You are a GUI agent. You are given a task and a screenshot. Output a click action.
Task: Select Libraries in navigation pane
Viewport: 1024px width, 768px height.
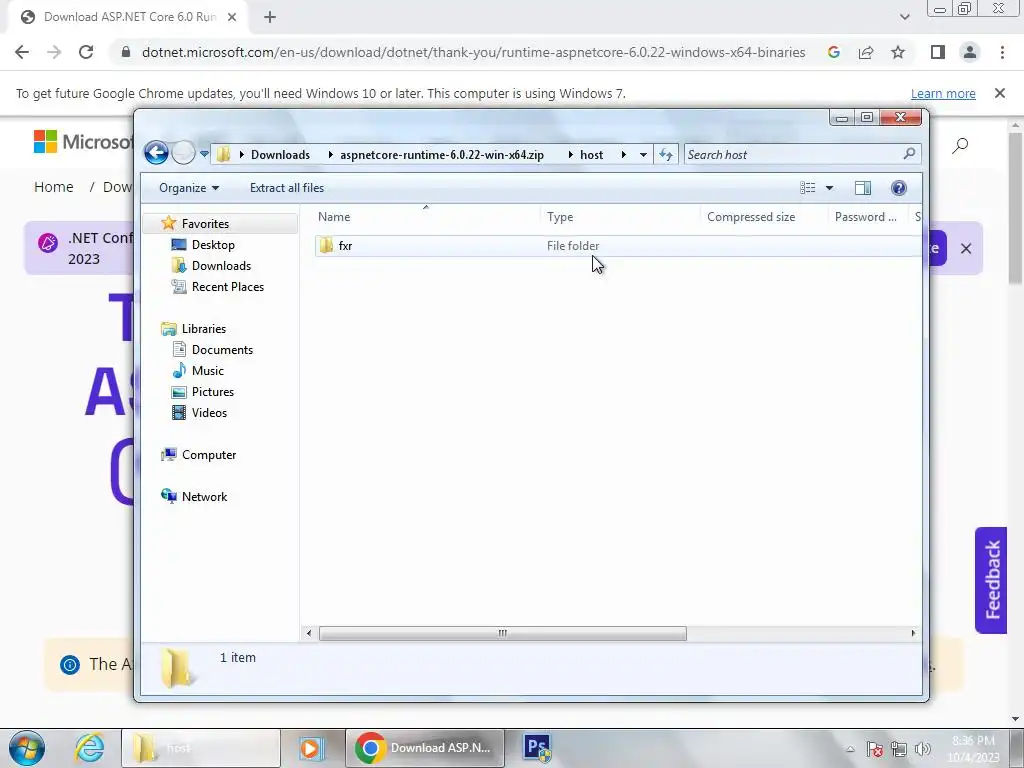pyautogui.click(x=204, y=329)
